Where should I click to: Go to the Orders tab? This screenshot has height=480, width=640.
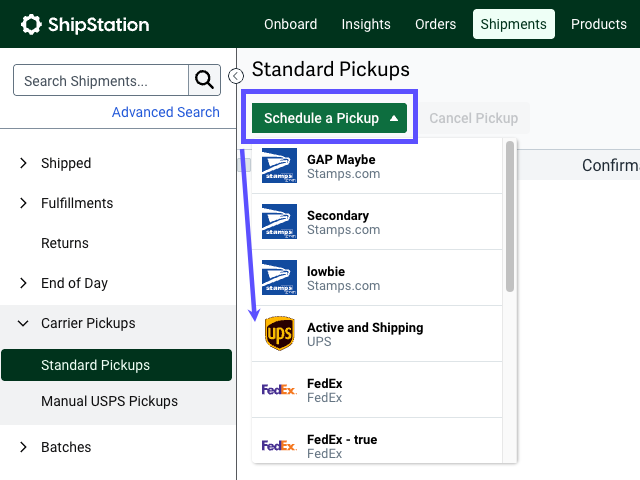tap(436, 24)
